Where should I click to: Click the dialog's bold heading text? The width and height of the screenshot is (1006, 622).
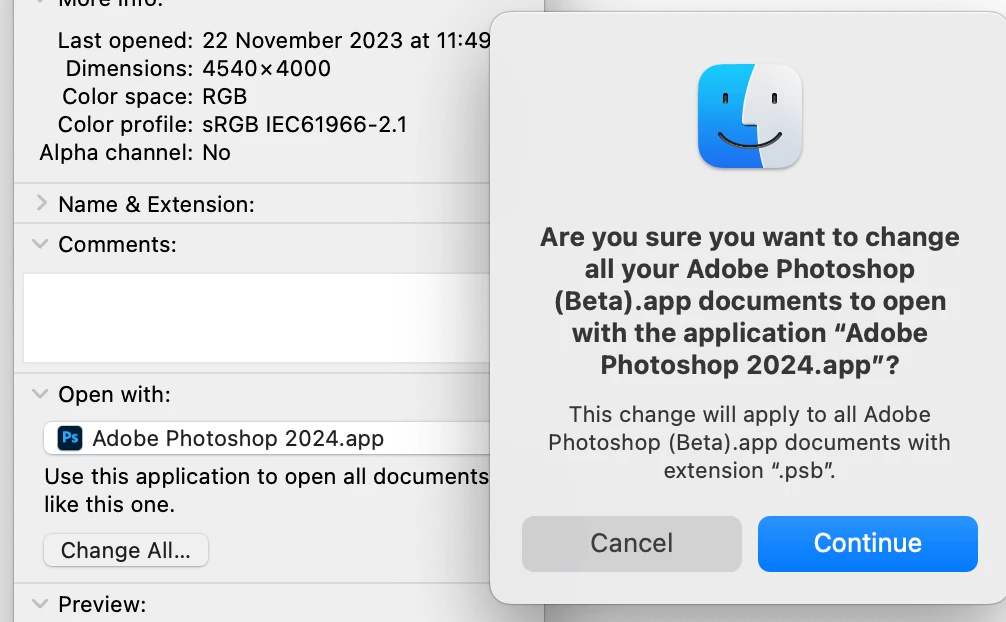click(x=749, y=300)
